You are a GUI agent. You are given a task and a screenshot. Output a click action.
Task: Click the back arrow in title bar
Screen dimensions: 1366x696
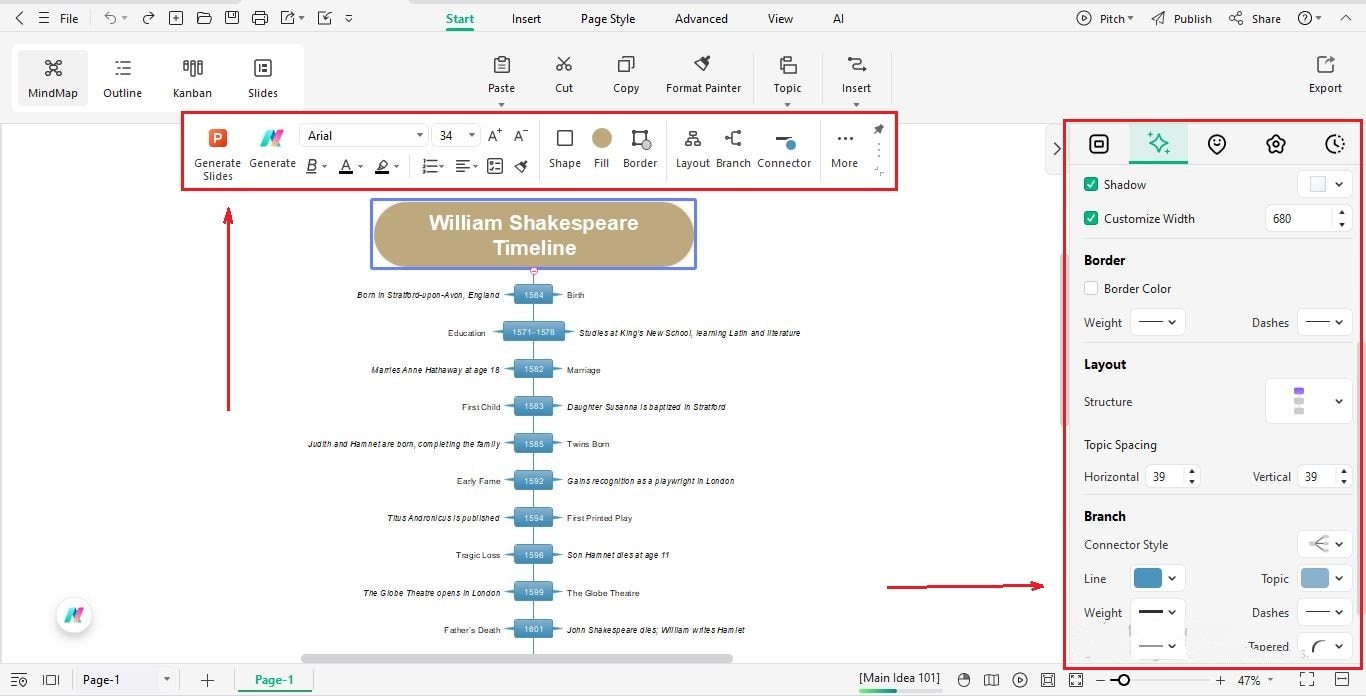pyautogui.click(x=19, y=18)
